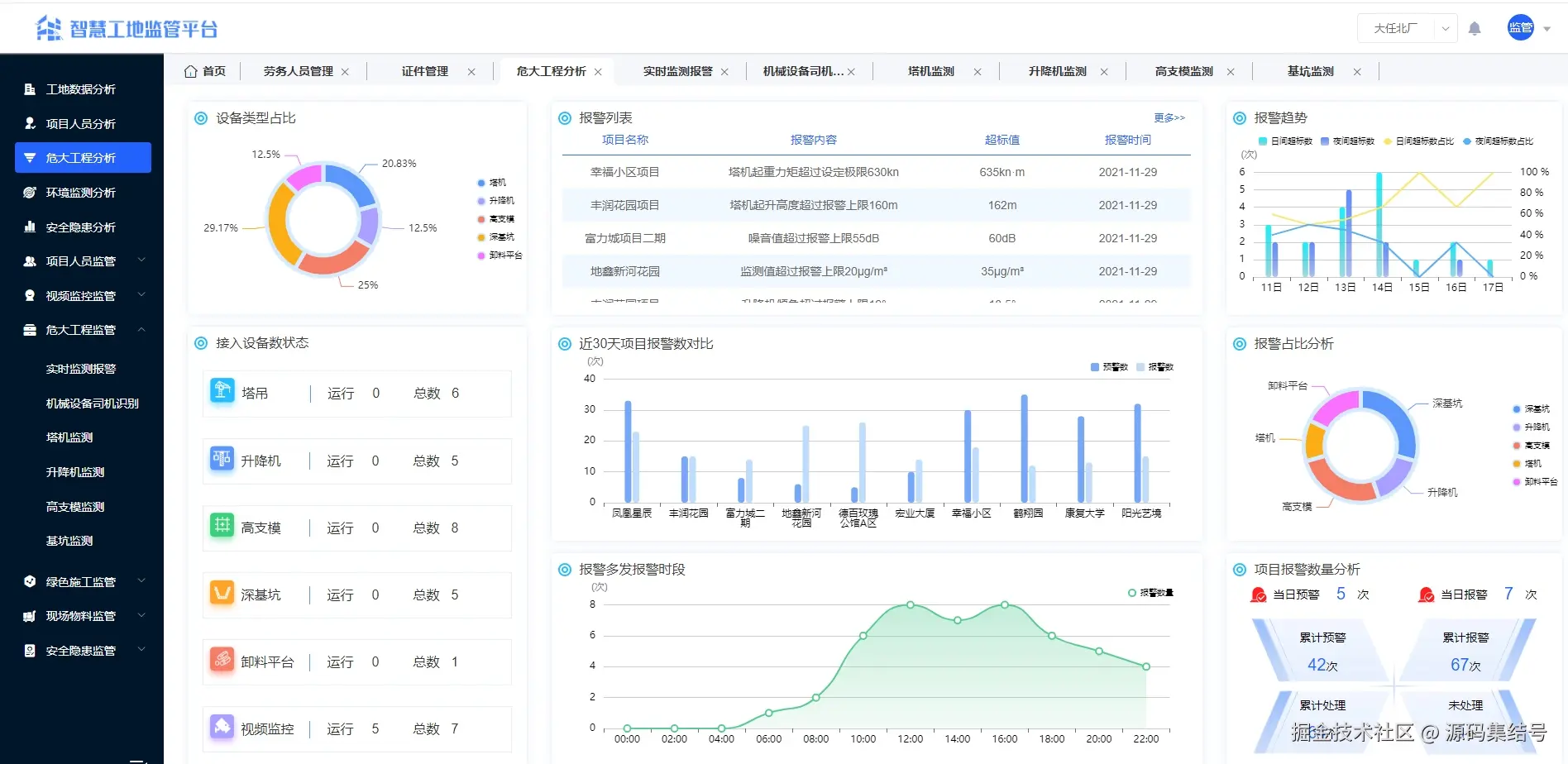1568x764 pixels.
Task: Click the 更多>> link in 报警列表
Action: tap(1169, 118)
